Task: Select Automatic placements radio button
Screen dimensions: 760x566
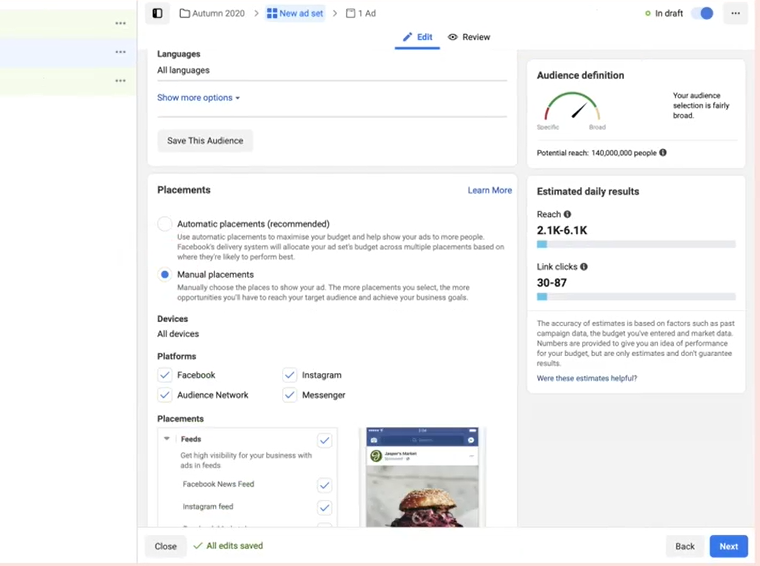Action: tap(165, 224)
